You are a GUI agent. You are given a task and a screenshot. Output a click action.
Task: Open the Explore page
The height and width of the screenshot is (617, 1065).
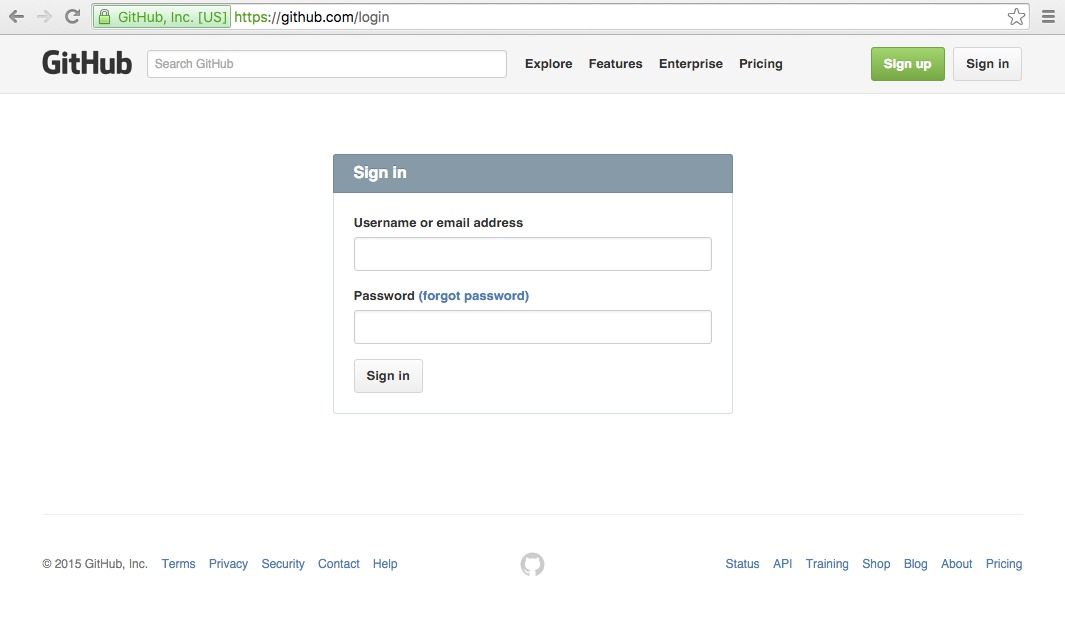(548, 63)
